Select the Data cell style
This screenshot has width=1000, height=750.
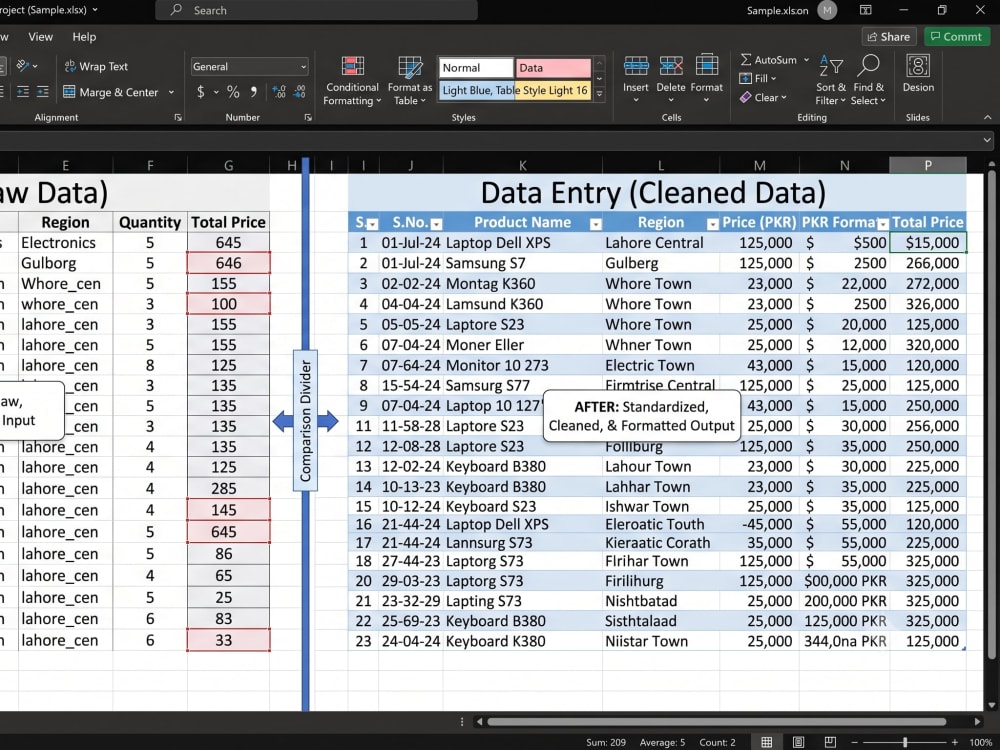pyautogui.click(x=553, y=68)
